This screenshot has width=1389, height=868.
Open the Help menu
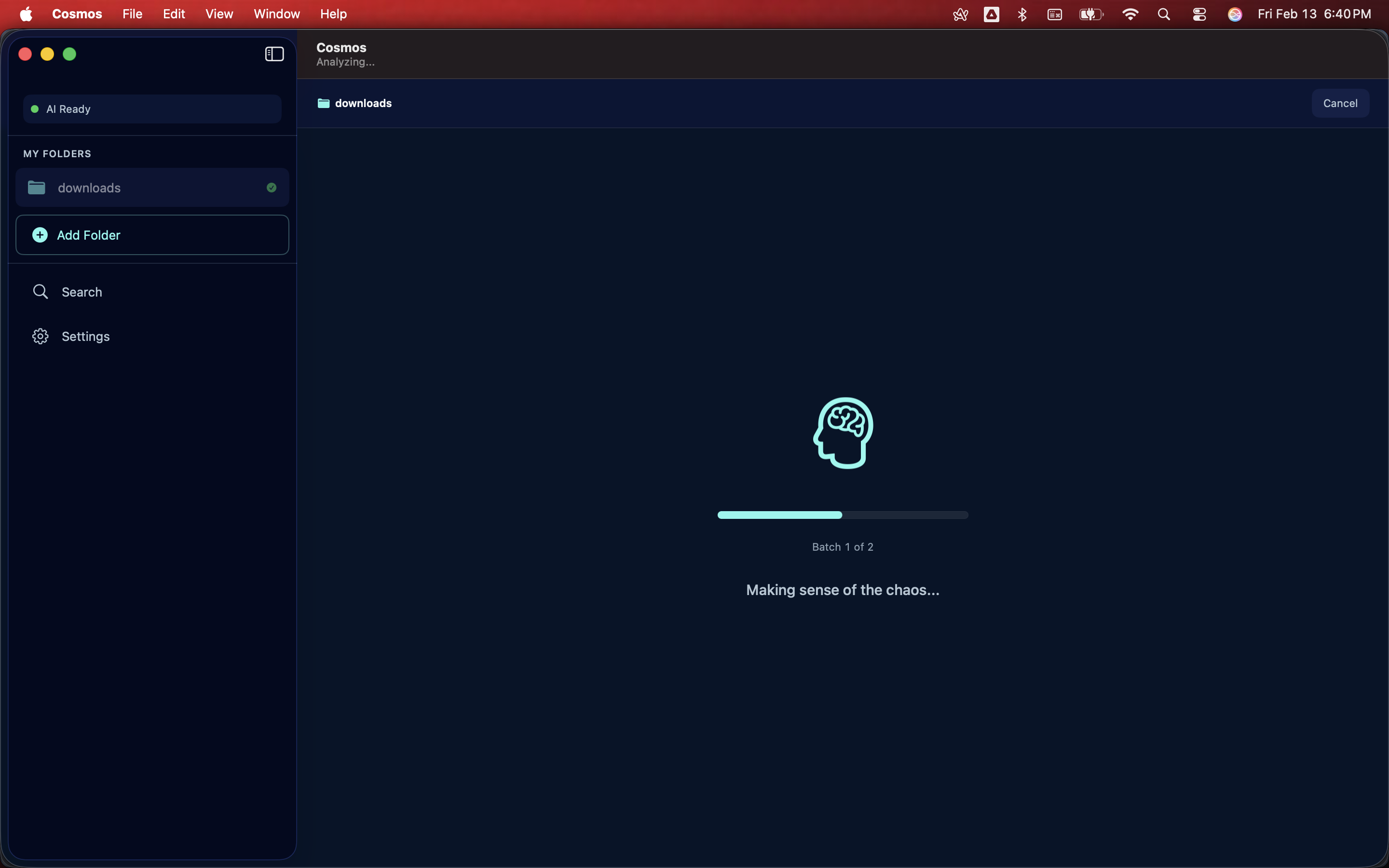coord(333,14)
